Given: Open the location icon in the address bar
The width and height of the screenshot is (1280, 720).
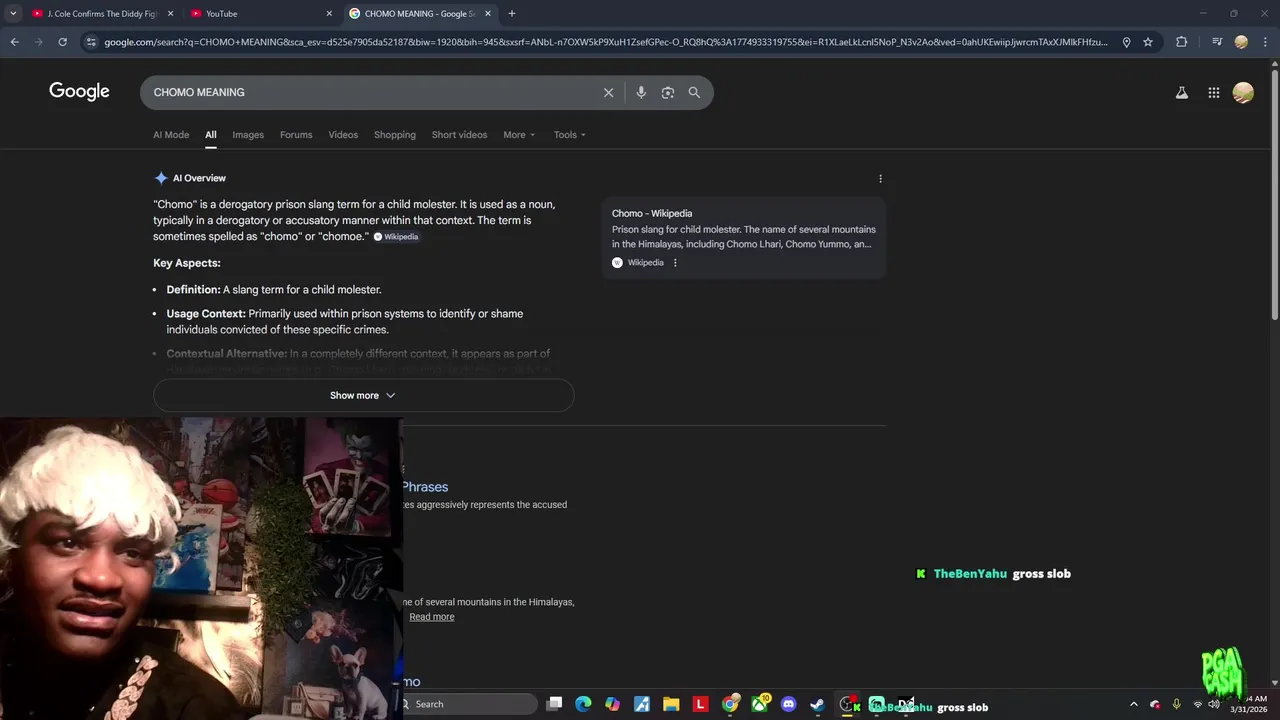Looking at the screenshot, I should (1126, 42).
